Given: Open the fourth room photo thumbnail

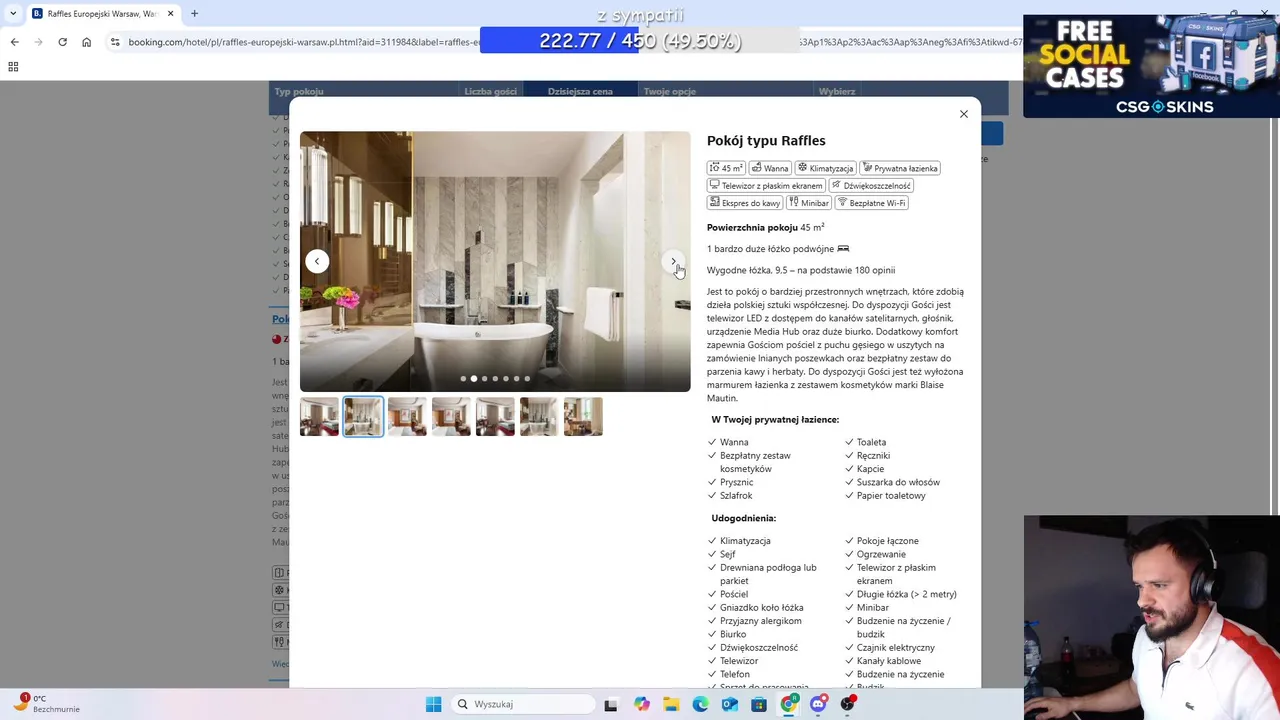Looking at the screenshot, I should (x=451, y=417).
